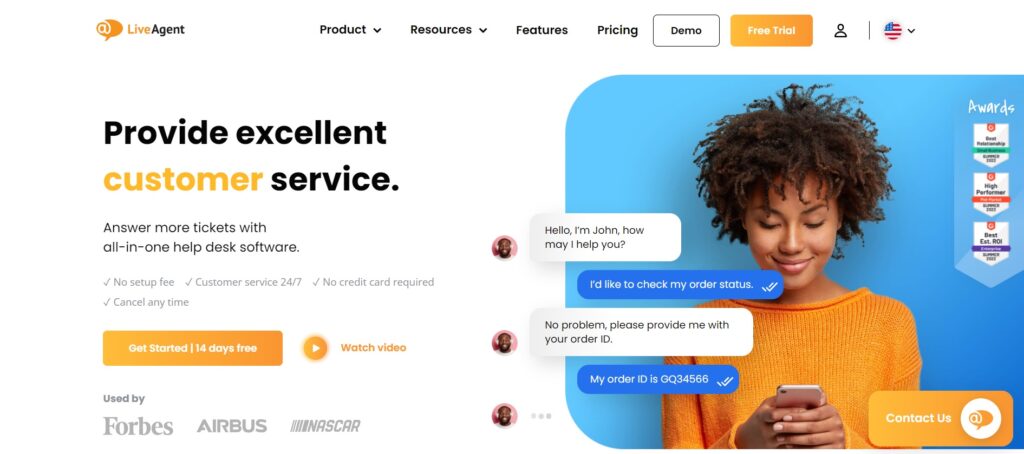Click the NASCAR logo
The image size is (1024, 454).
tap(325, 427)
